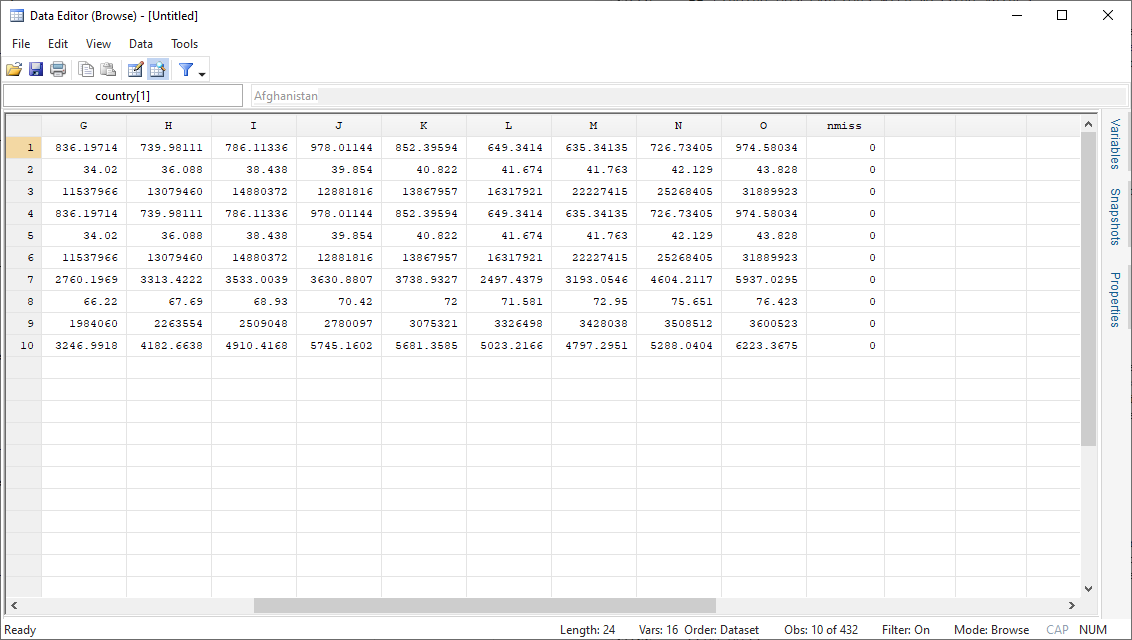1132x640 pixels.
Task: Click the vertical scrollbar up arrow
Action: (1088, 125)
